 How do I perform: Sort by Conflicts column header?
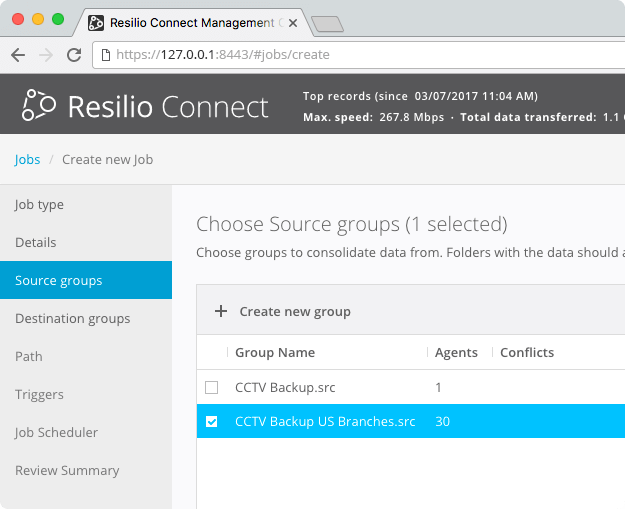tap(527, 352)
